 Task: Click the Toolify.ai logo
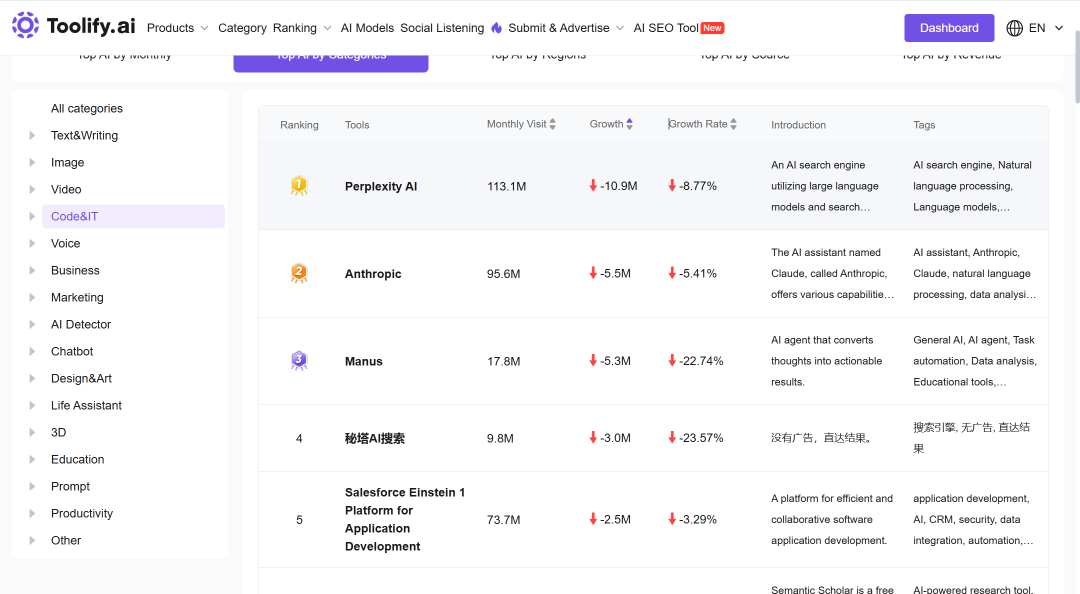click(73, 25)
